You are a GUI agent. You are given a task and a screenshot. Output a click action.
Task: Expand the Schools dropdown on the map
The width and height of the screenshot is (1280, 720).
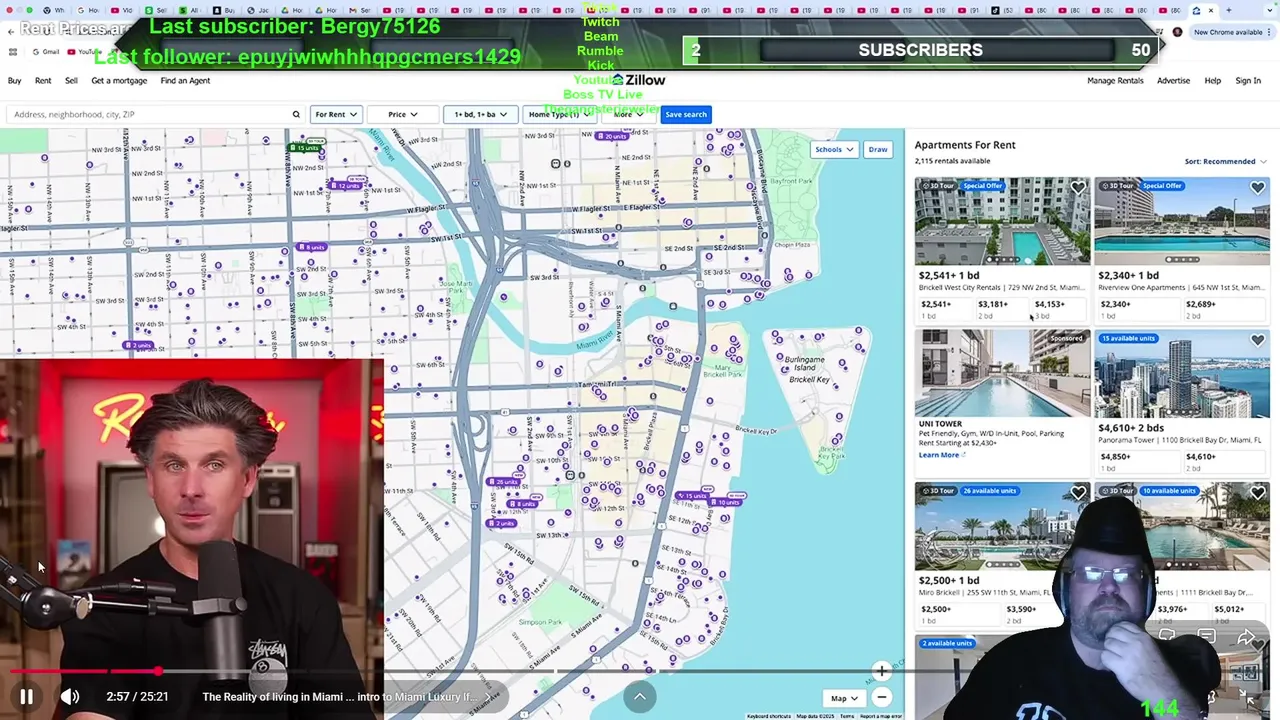tap(833, 150)
